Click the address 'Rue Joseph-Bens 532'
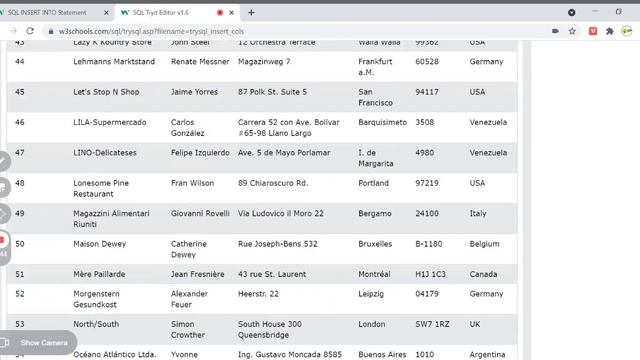The width and height of the screenshot is (640, 360). coord(278,244)
